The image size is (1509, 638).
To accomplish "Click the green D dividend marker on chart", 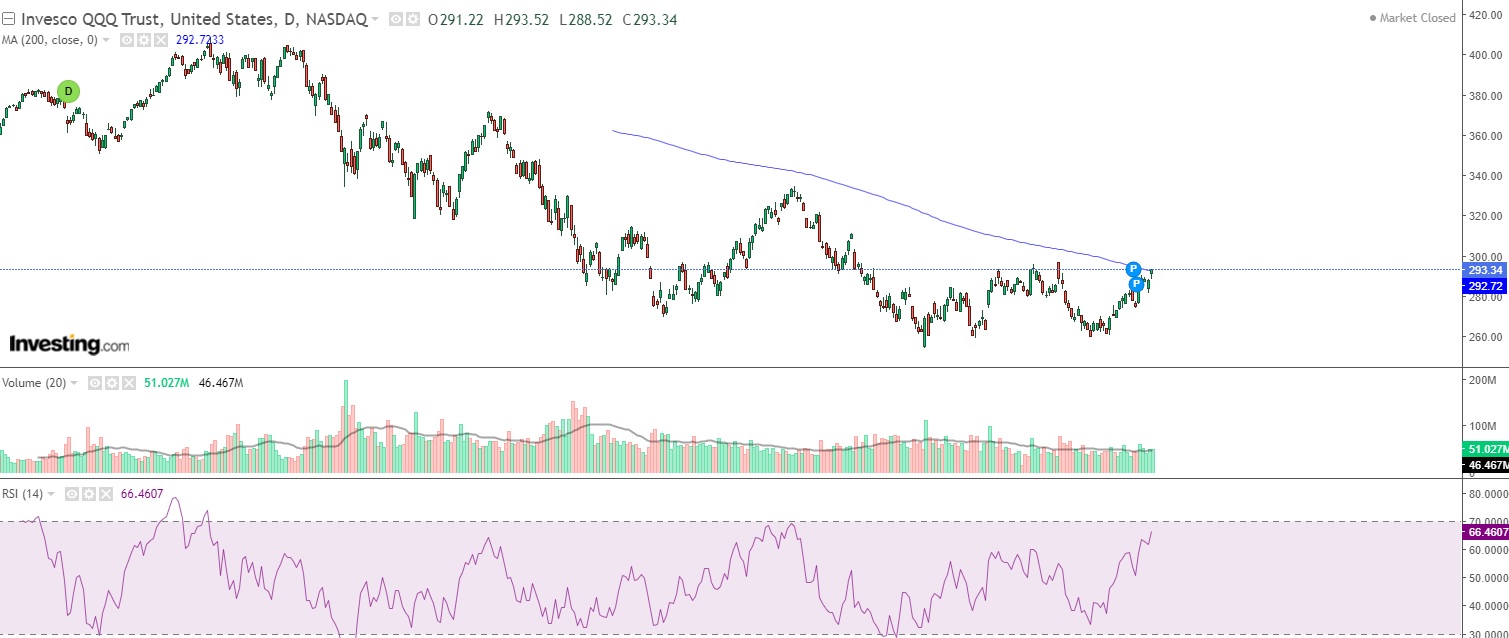I will (68, 91).
